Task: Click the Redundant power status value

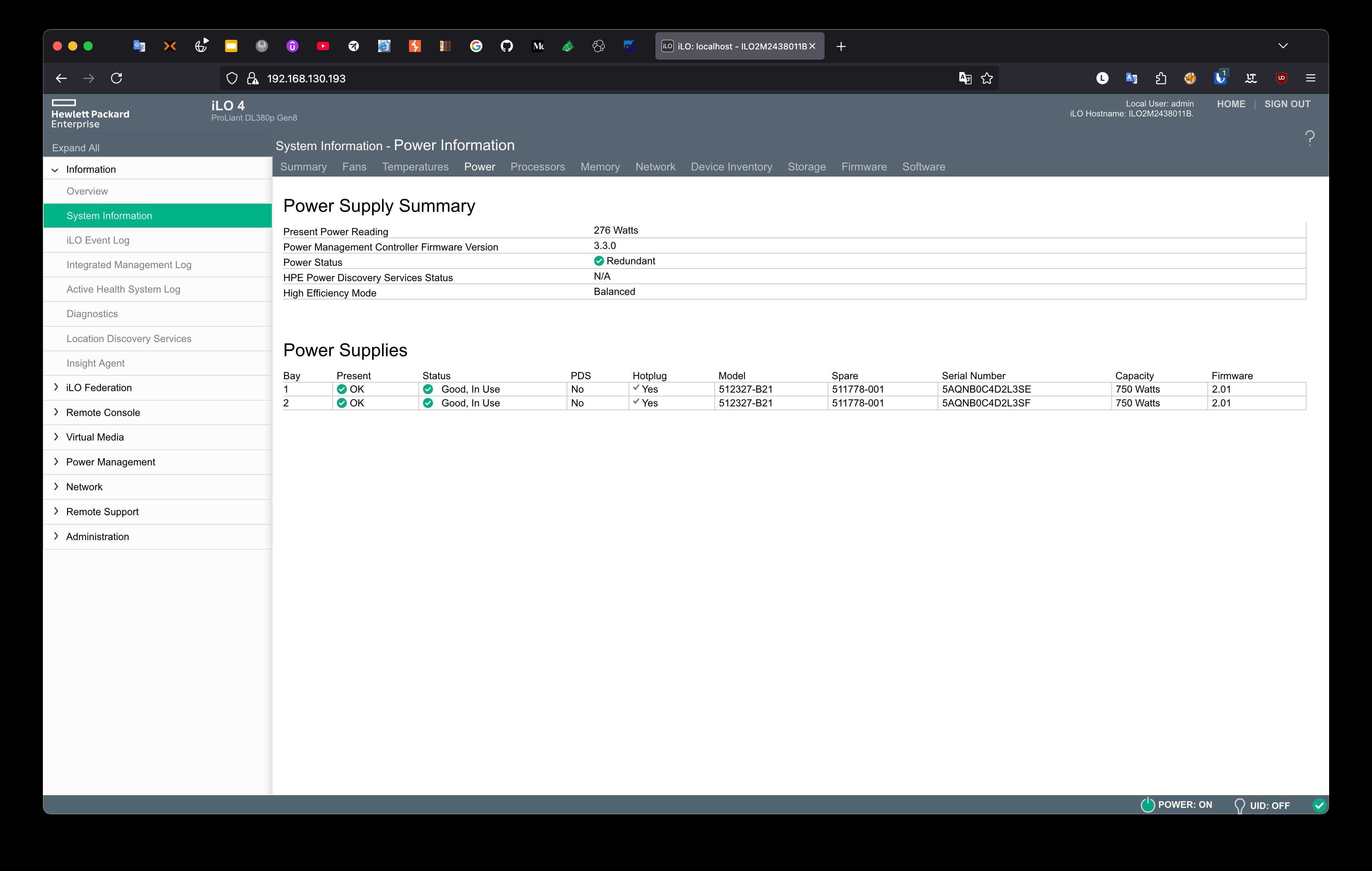Action: click(630, 260)
